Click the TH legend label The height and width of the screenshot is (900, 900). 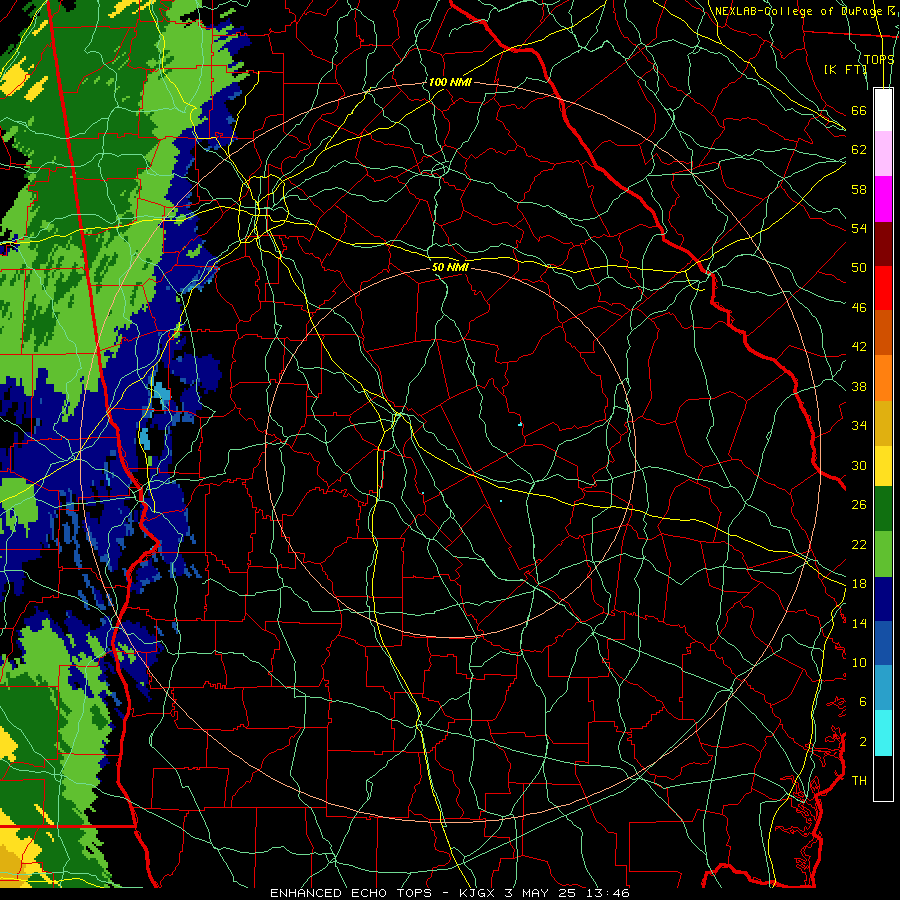pyautogui.click(x=859, y=780)
